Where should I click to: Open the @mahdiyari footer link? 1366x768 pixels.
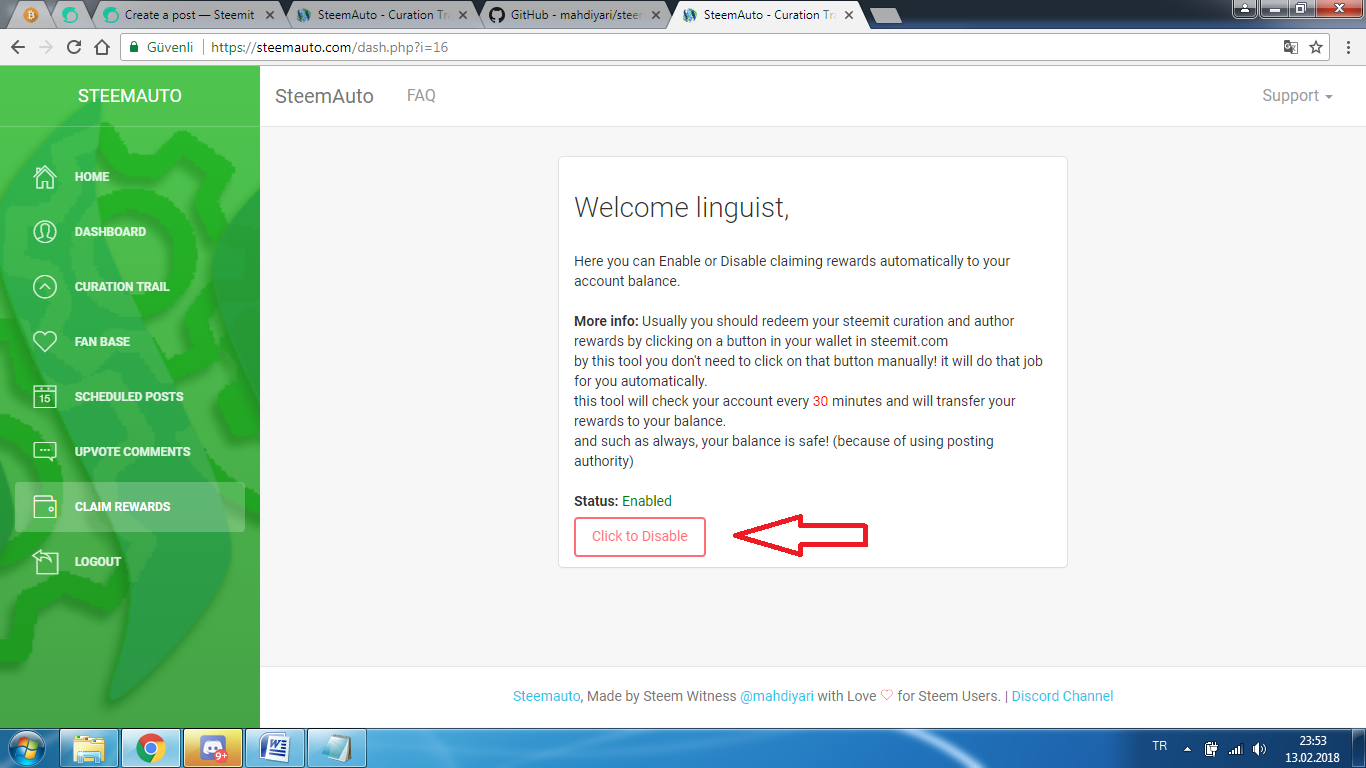coord(777,696)
